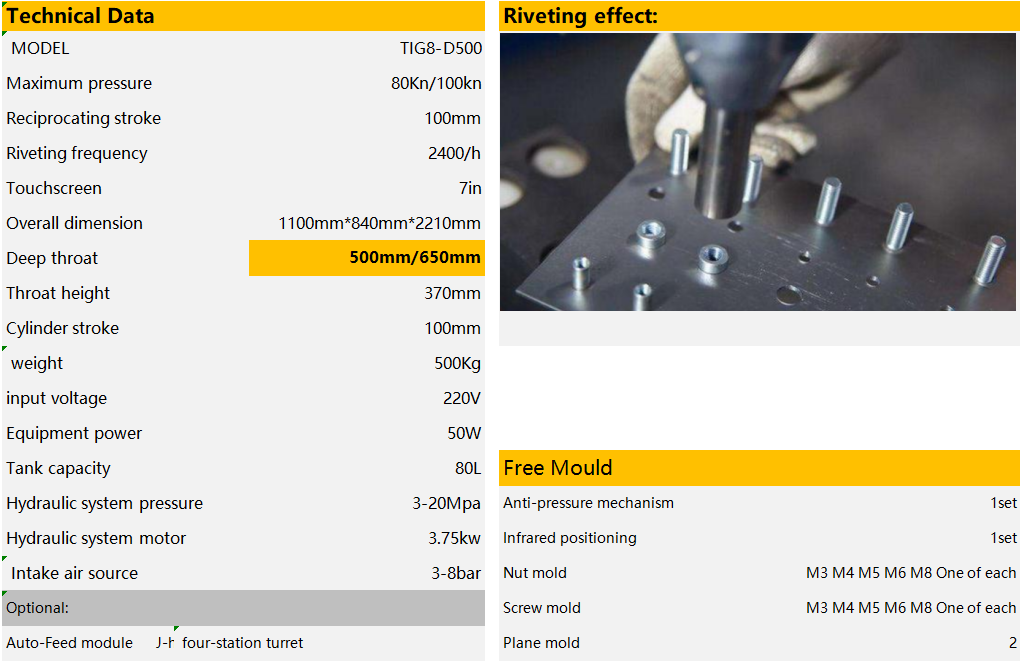
Task: Click the riveting effect product photo
Action: coord(757,172)
